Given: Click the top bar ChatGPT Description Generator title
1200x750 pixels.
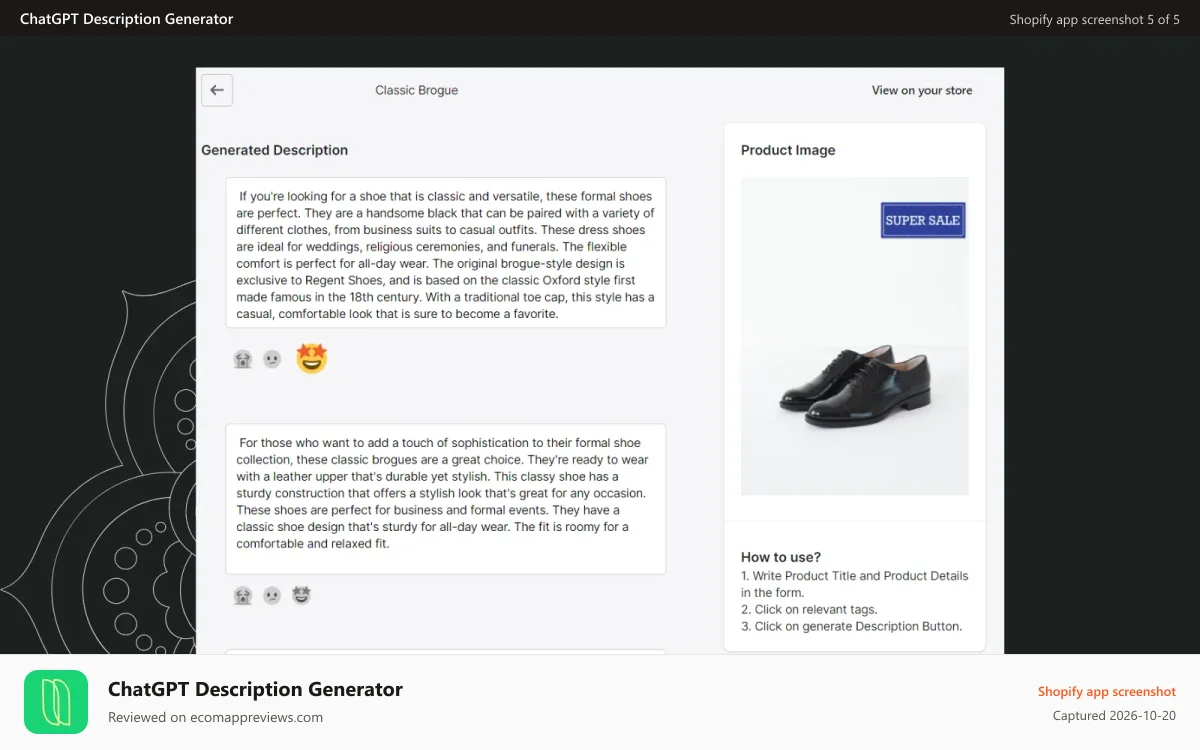Looking at the screenshot, I should pos(127,19).
